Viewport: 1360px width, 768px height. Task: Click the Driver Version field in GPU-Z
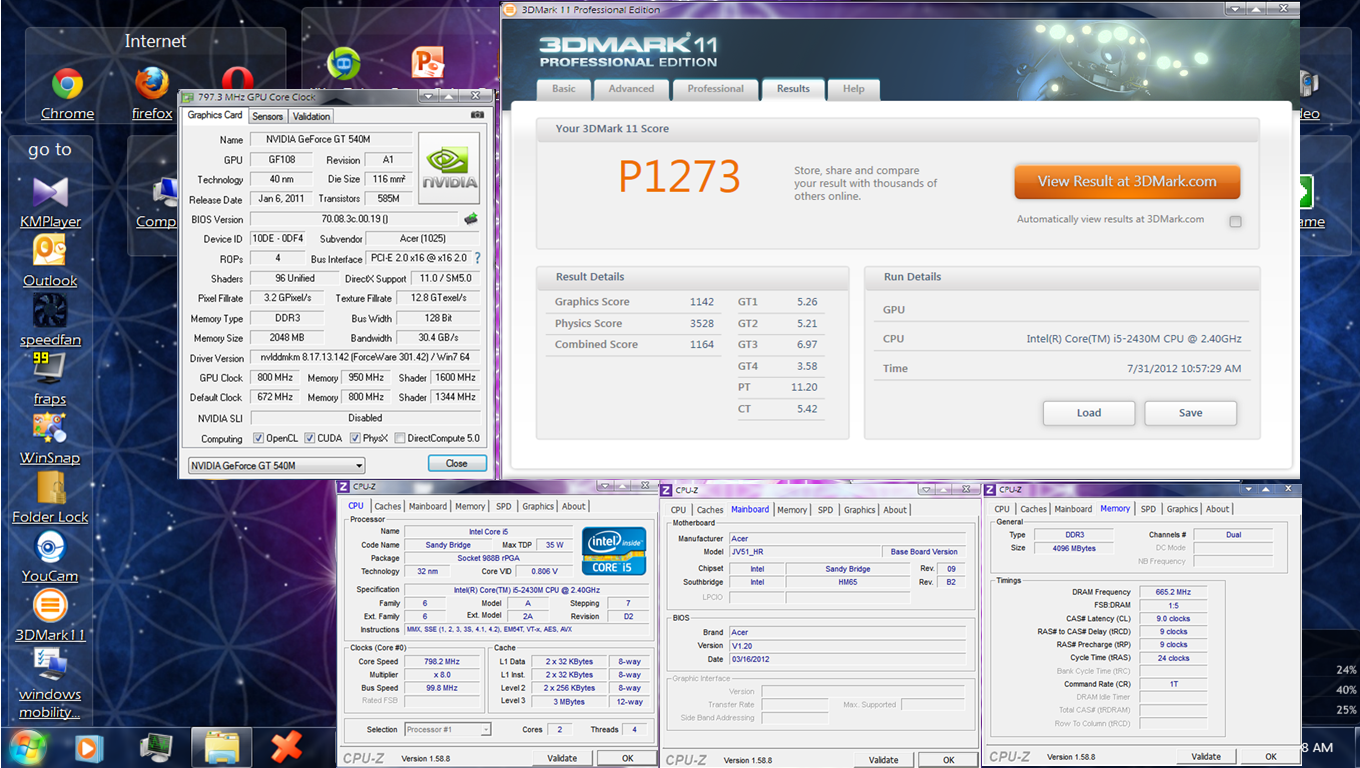pyautogui.click(x=365, y=358)
